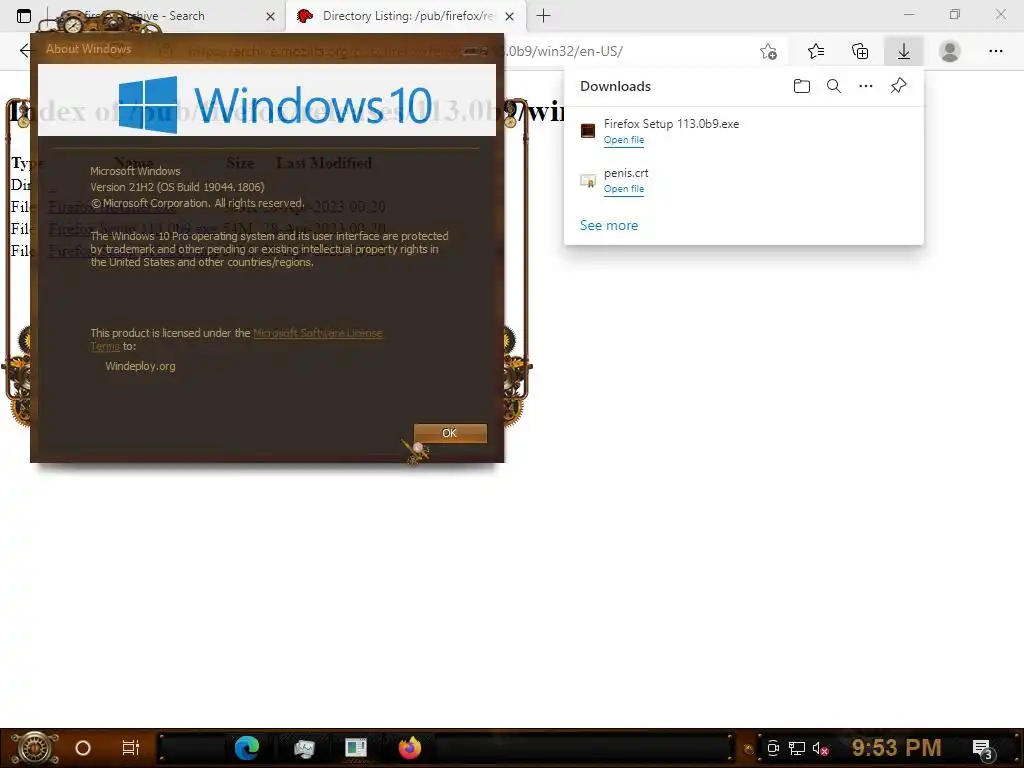
Task: Open the window-style app icon on taskbar
Action: (x=356, y=748)
